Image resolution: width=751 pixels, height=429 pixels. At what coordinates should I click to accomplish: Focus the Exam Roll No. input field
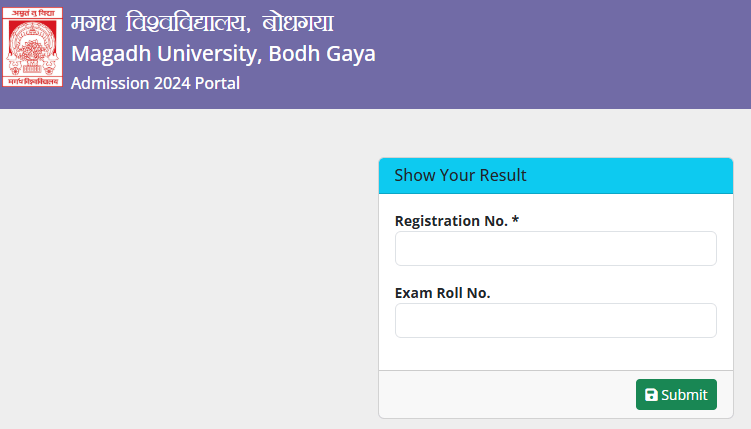point(556,320)
